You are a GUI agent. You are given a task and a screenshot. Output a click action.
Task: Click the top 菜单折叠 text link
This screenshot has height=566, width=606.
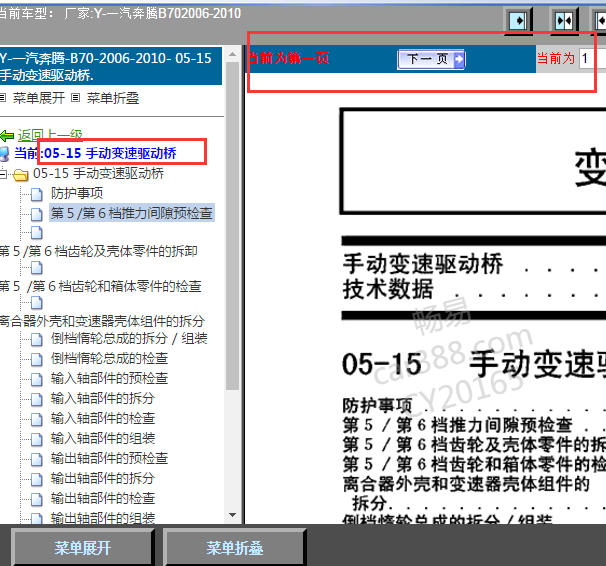pyautogui.click(x=113, y=98)
